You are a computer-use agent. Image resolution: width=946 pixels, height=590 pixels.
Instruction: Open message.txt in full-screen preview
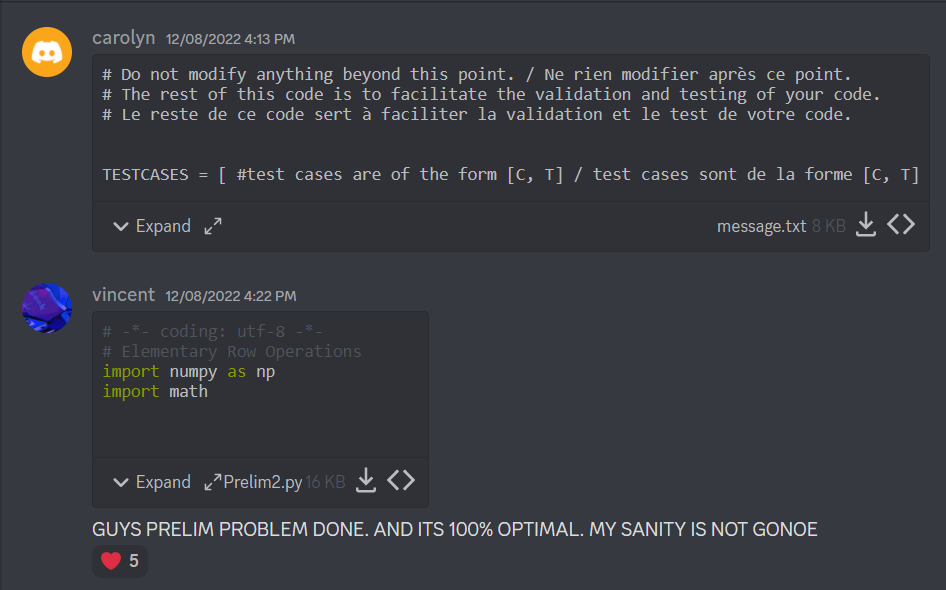[213, 226]
